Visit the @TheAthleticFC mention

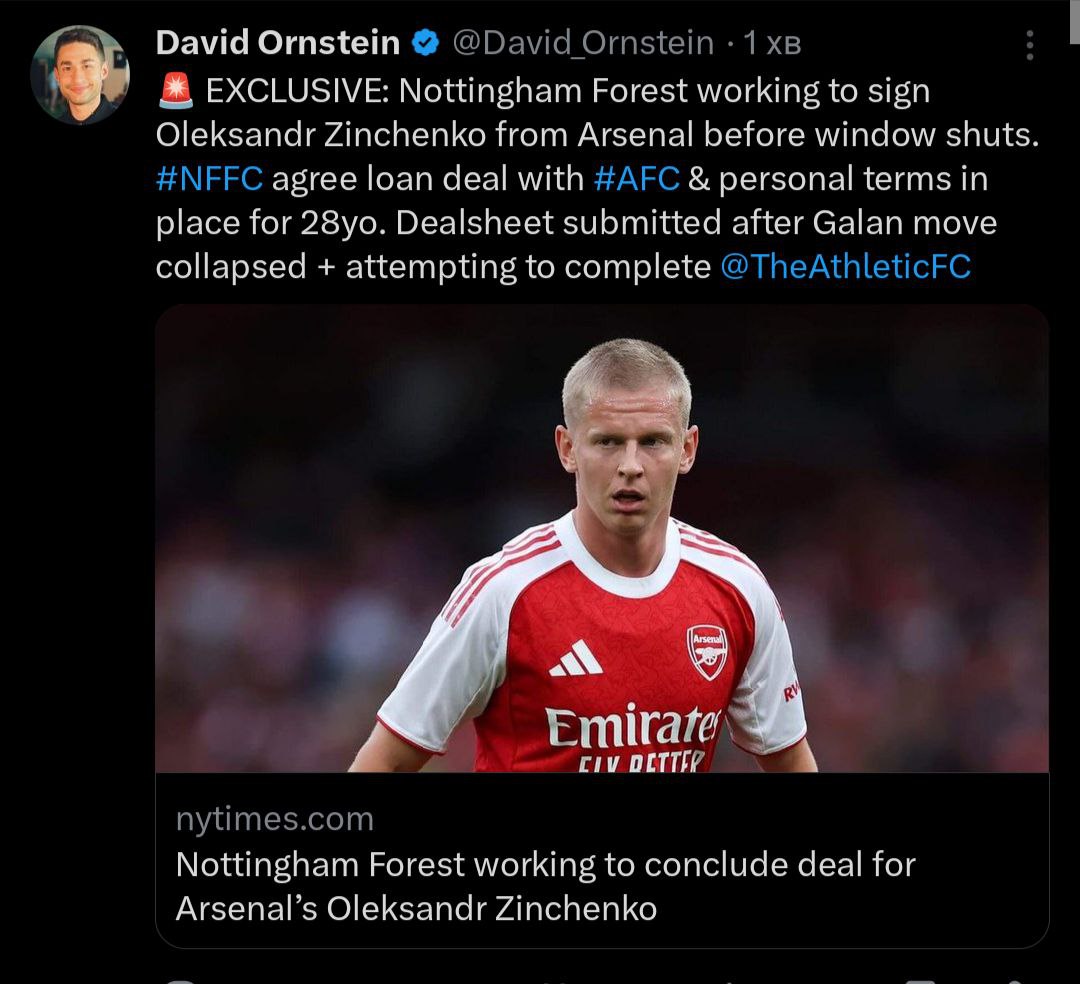[845, 267]
